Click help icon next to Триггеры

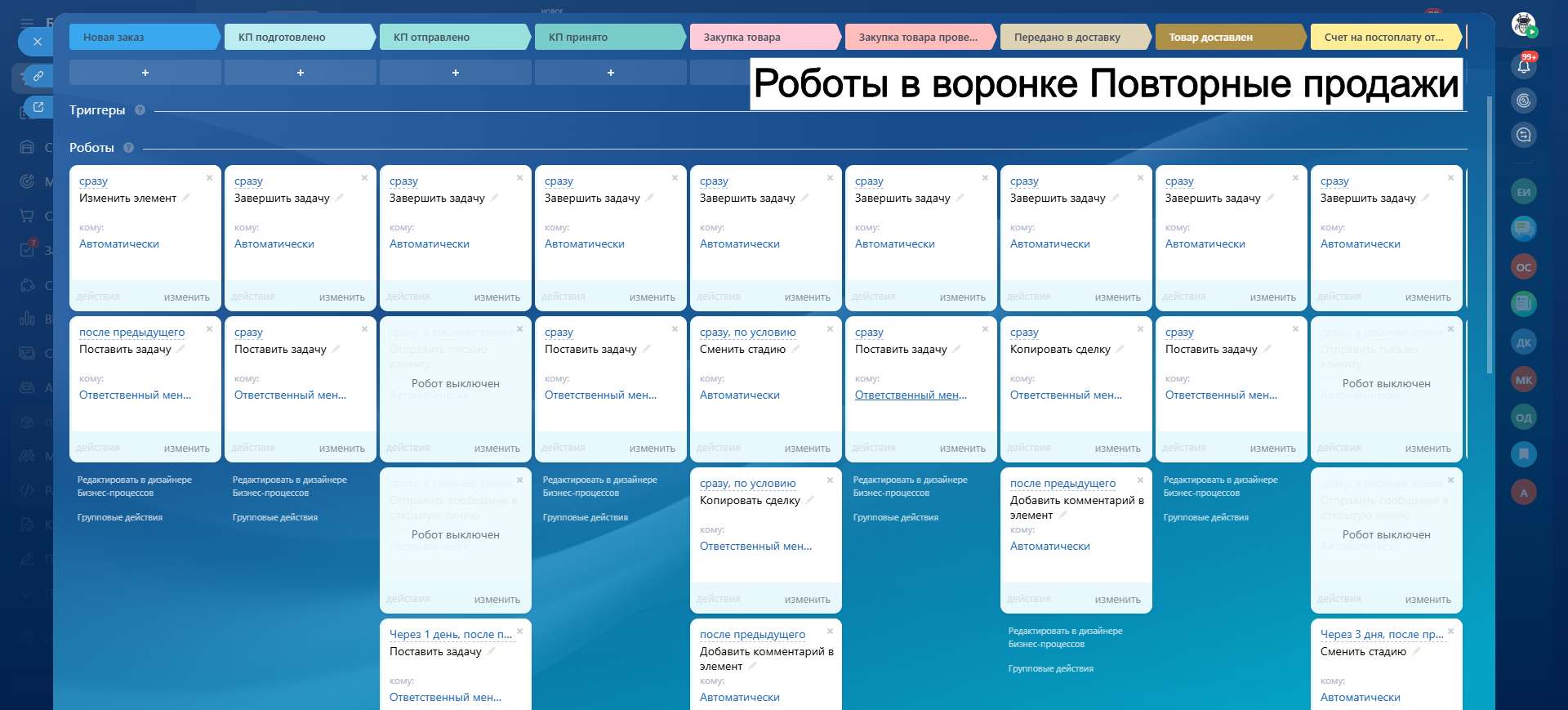click(140, 110)
